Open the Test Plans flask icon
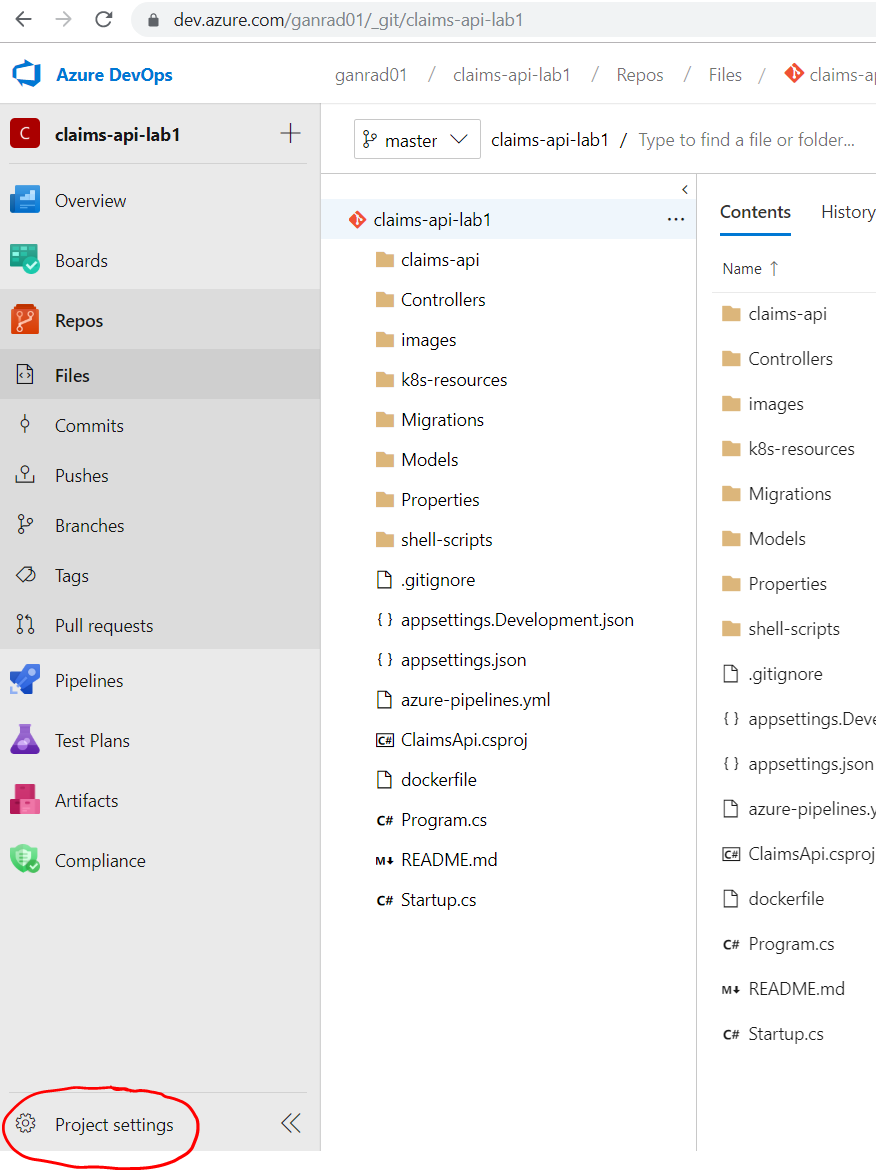Image resolution: width=876 pixels, height=1170 pixels. point(25,739)
